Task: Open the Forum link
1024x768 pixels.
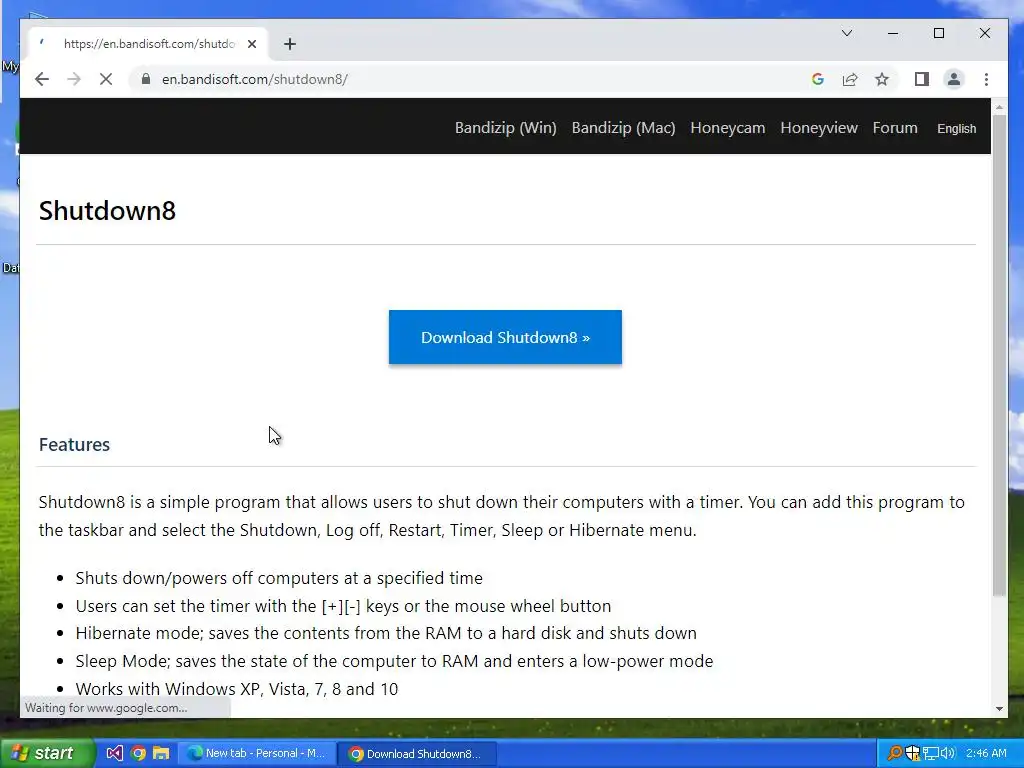Action: 895,128
